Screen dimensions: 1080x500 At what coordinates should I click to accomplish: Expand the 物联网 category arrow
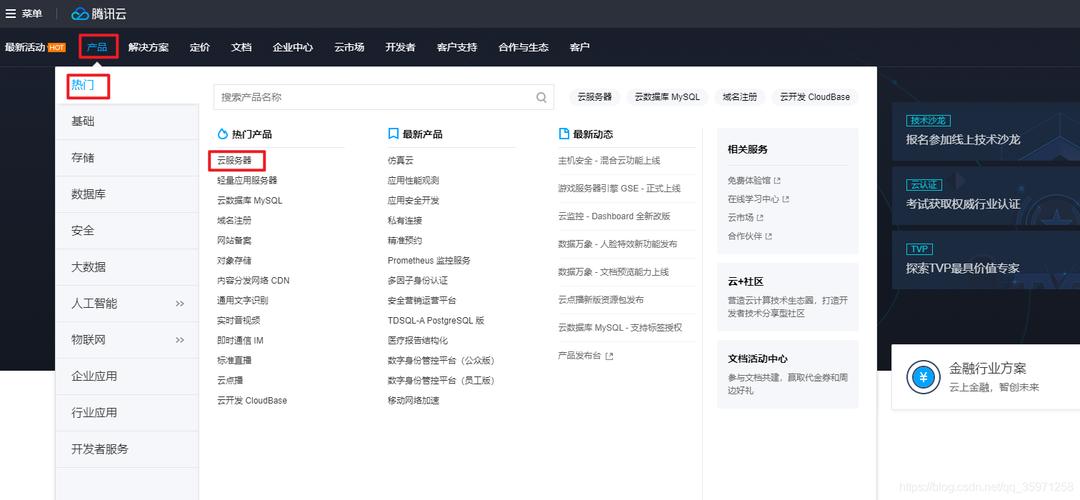(180, 340)
